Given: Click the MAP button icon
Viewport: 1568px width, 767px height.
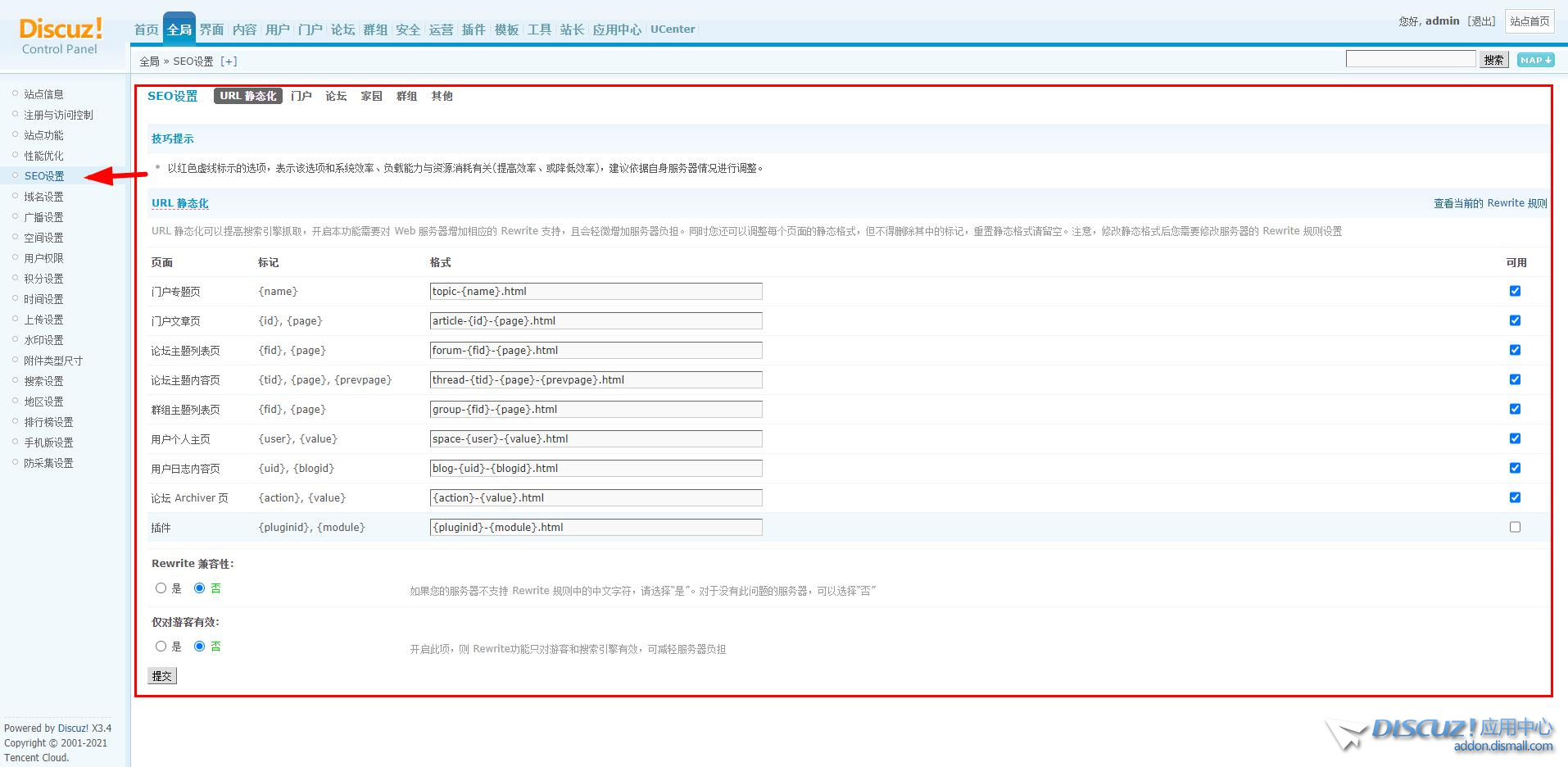Looking at the screenshot, I should point(1535,60).
